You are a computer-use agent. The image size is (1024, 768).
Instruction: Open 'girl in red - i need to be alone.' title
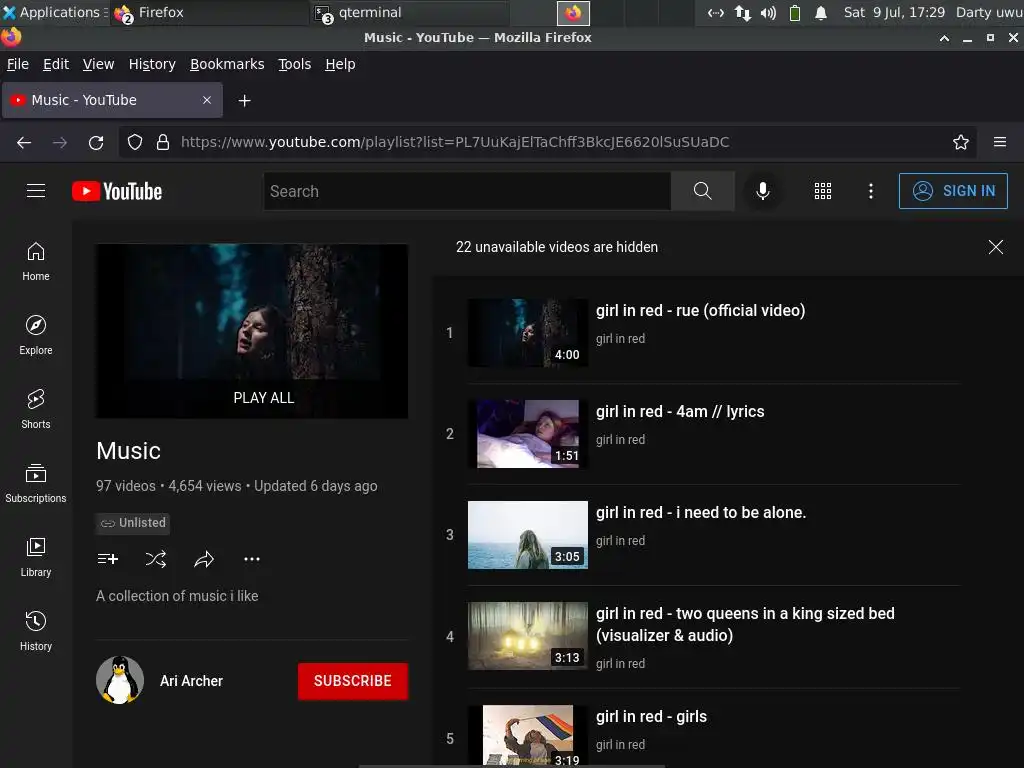tap(701, 513)
